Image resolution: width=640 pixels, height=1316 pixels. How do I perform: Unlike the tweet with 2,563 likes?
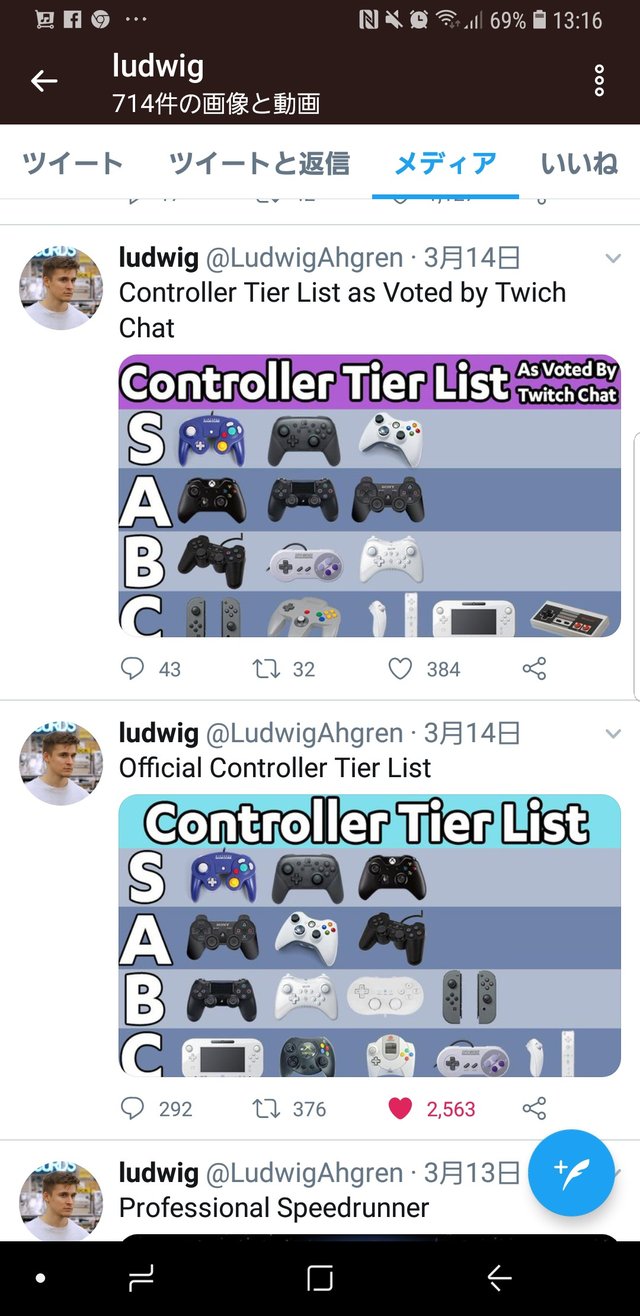pyautogui.click(x=400, y=1108)
